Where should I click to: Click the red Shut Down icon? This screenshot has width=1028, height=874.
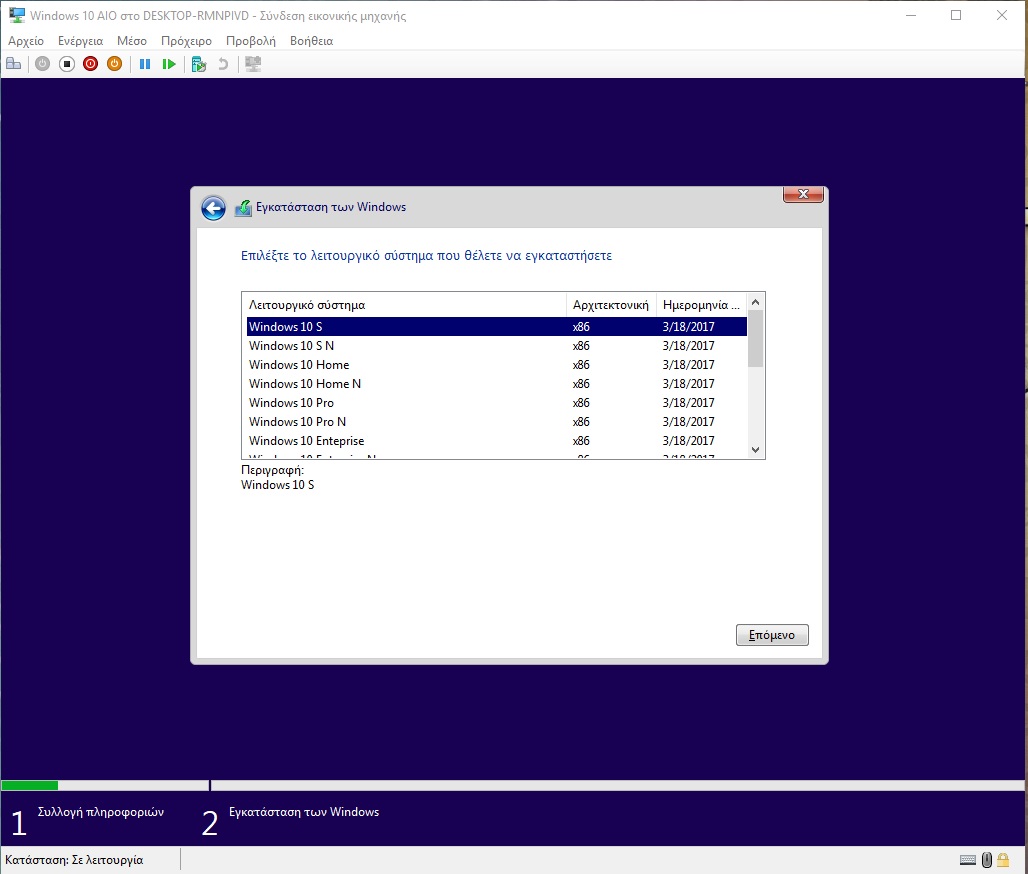pyautogui.click(x=90, y=64)
